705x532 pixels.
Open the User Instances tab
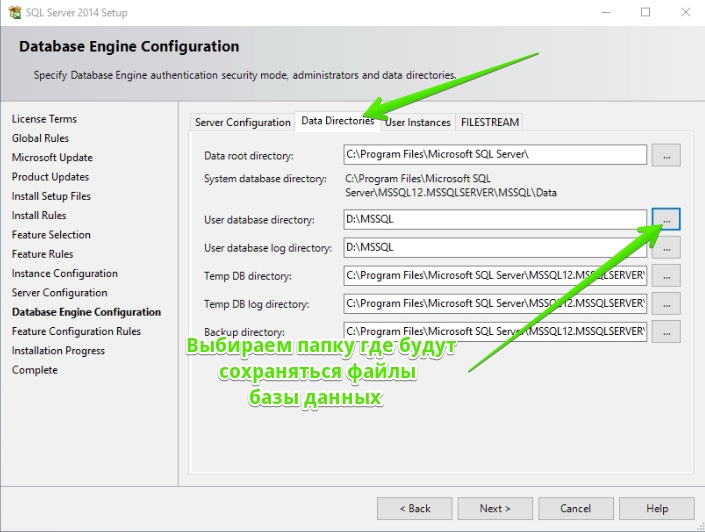(x=418, y=122)
